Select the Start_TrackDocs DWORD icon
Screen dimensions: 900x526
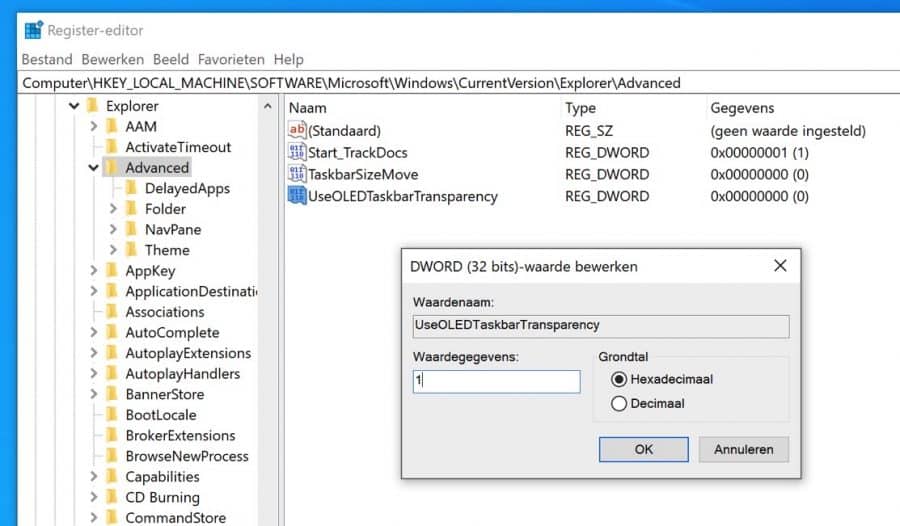pos(297,152)
